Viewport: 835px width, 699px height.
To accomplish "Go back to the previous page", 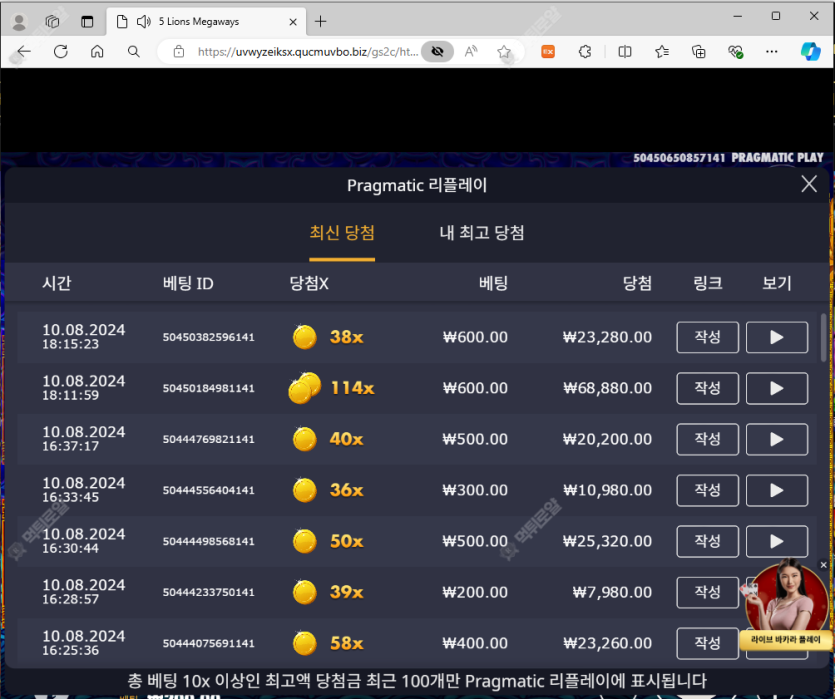I will coord(24,51).
